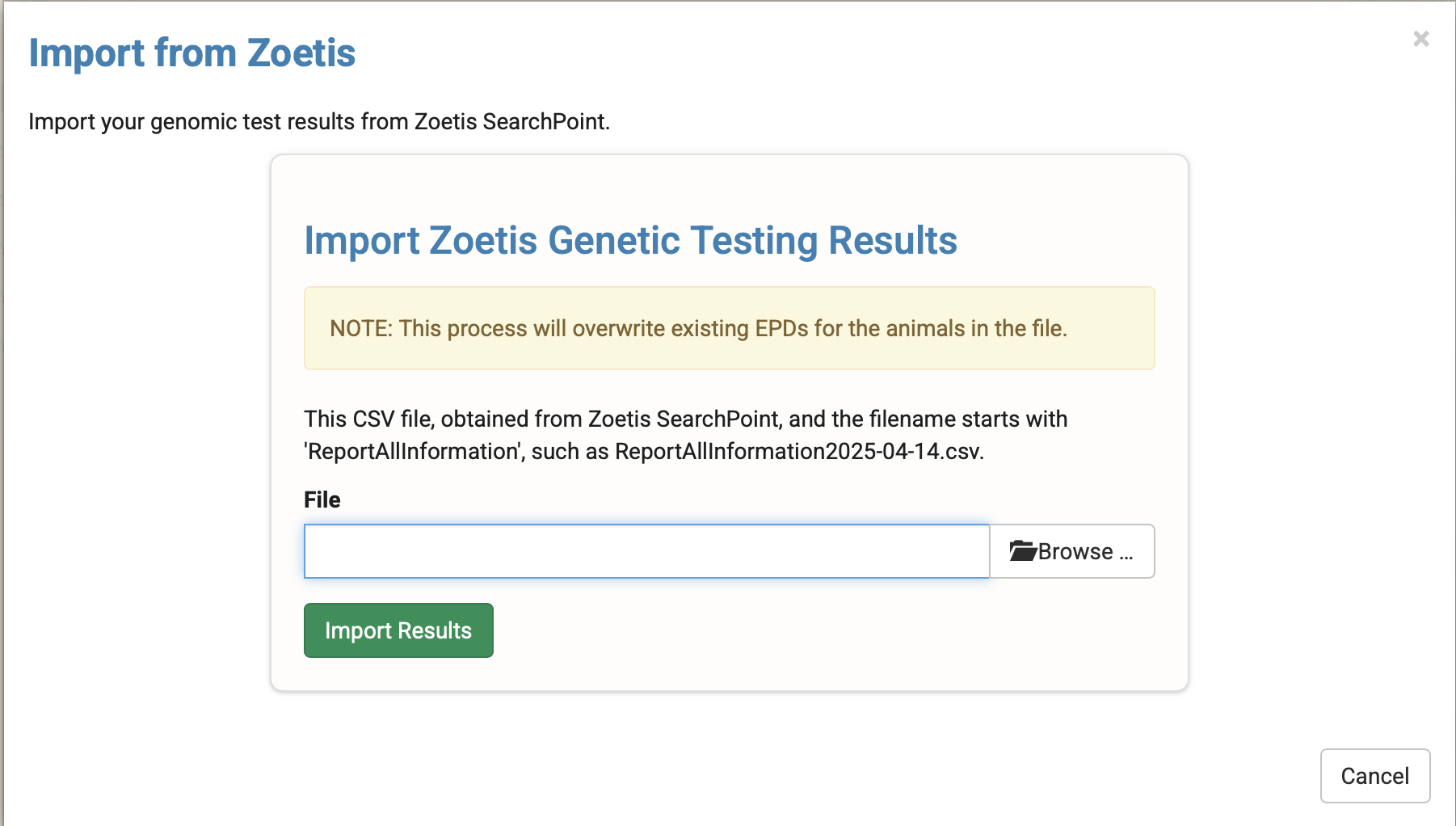
Task: Click Import Zoetis Genetic Testing Results heading
Action: pos(630,241)
